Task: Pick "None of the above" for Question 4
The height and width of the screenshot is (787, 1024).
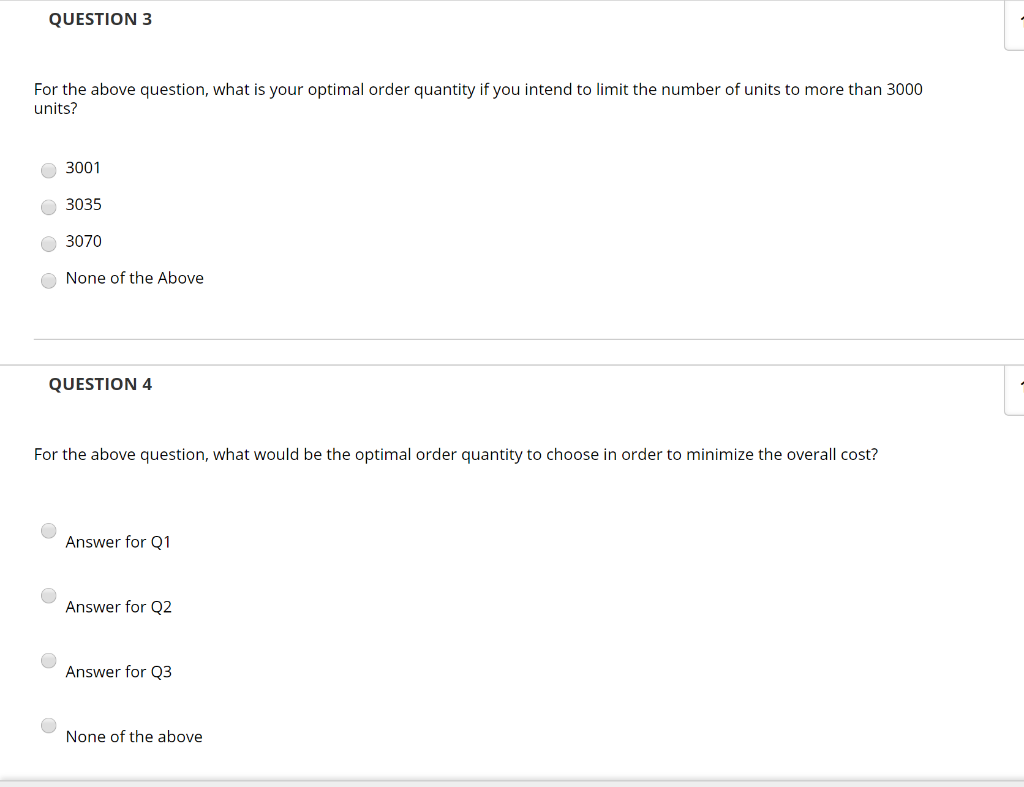Action: (48, 725)
